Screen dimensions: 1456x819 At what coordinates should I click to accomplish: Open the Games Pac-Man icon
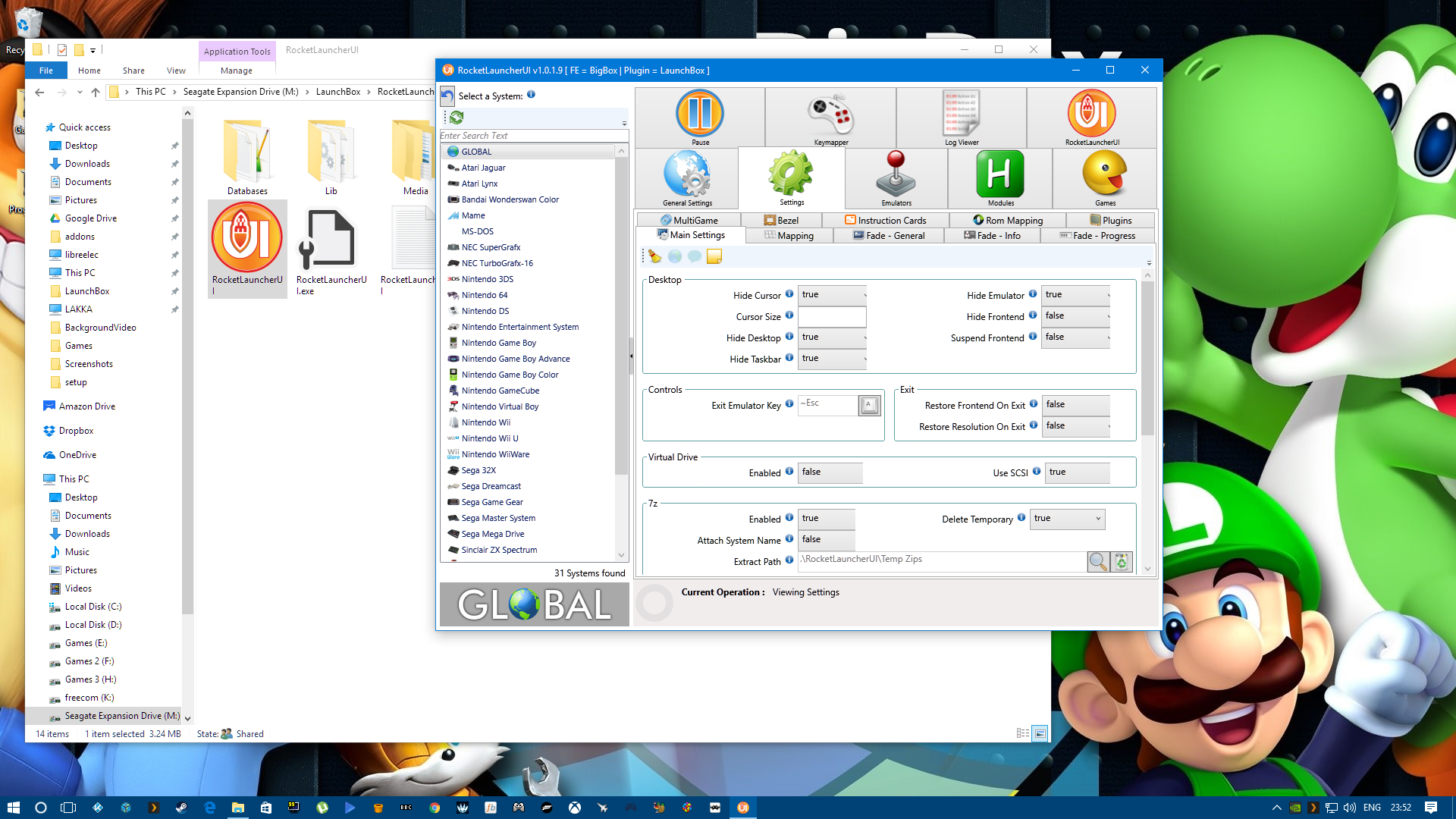[x=1105, y=178]
